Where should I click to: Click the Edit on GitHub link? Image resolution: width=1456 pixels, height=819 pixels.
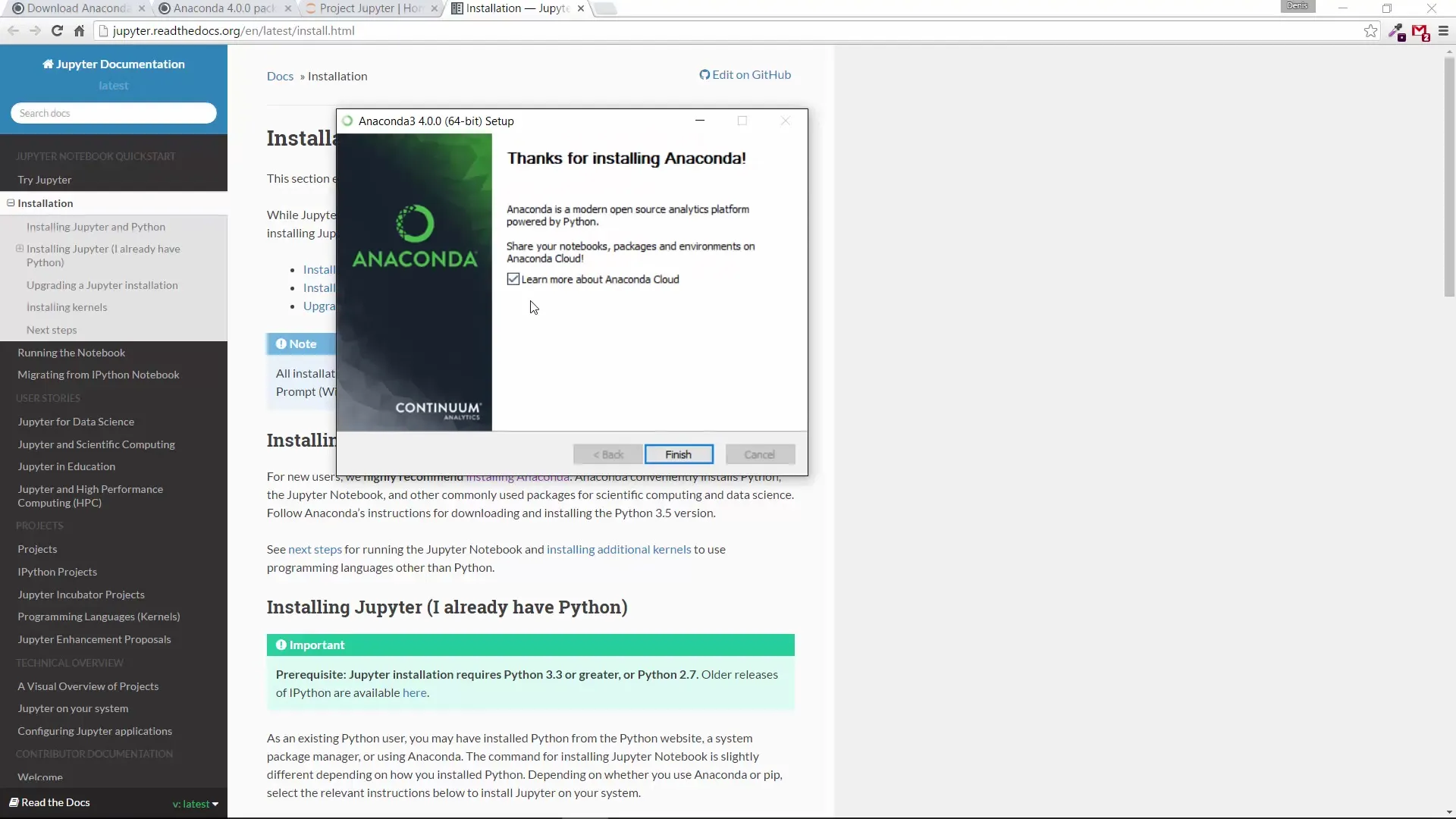tap(745, 74)
